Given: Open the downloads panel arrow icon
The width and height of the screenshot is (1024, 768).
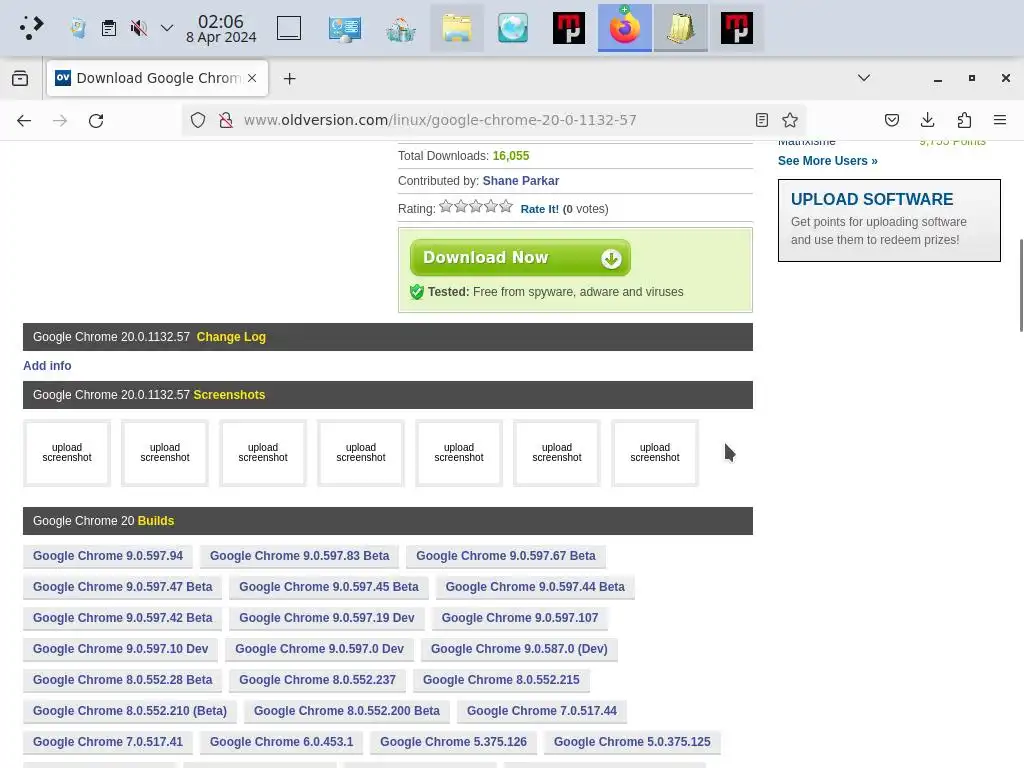Looking at the screenshot, I should (927, 120).
